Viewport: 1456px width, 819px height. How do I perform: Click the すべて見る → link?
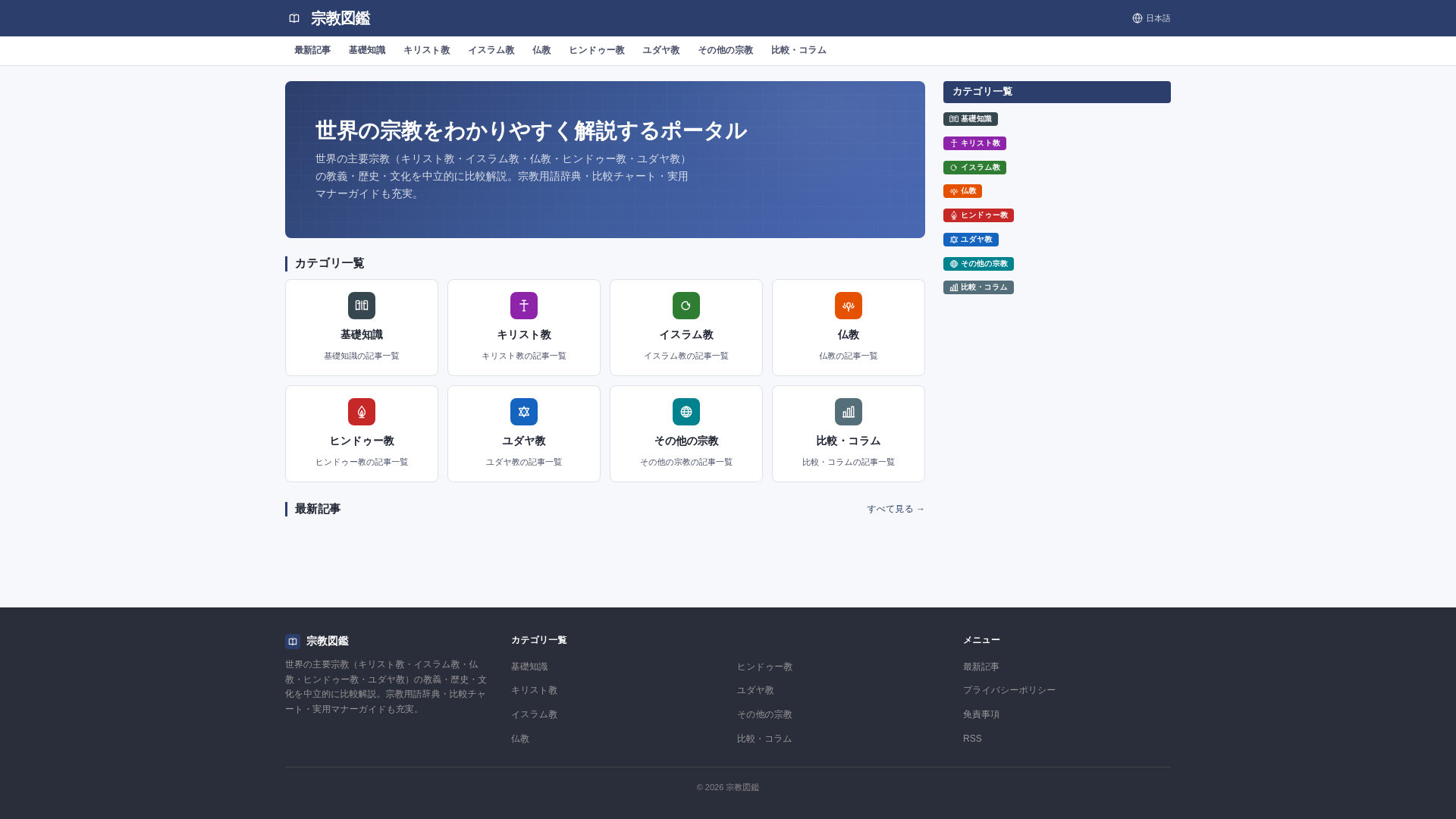[x=896, y=509]
